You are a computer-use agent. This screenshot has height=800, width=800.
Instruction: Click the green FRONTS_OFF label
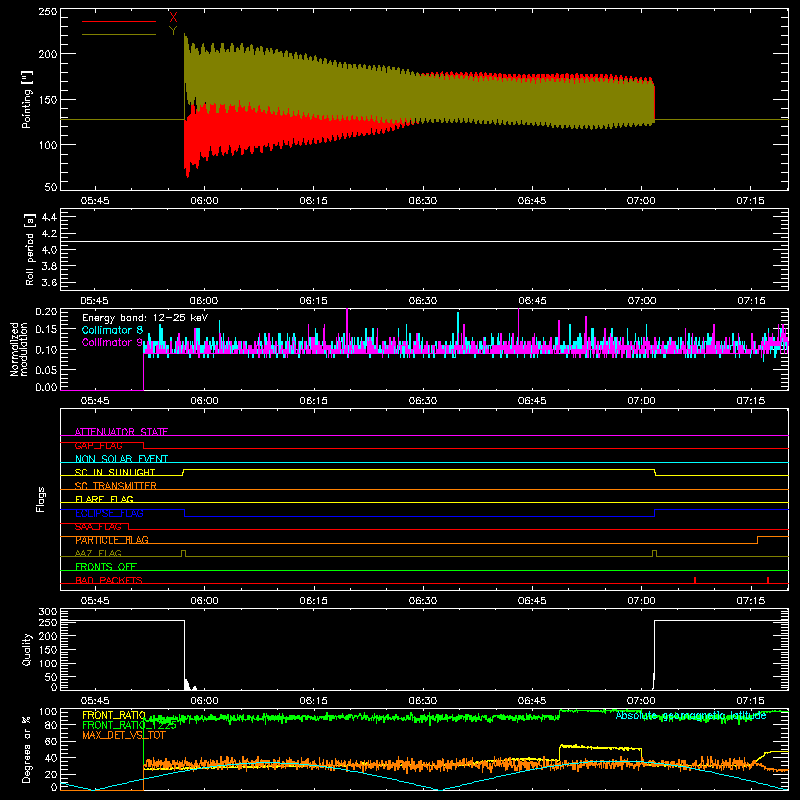click(106, 567)
